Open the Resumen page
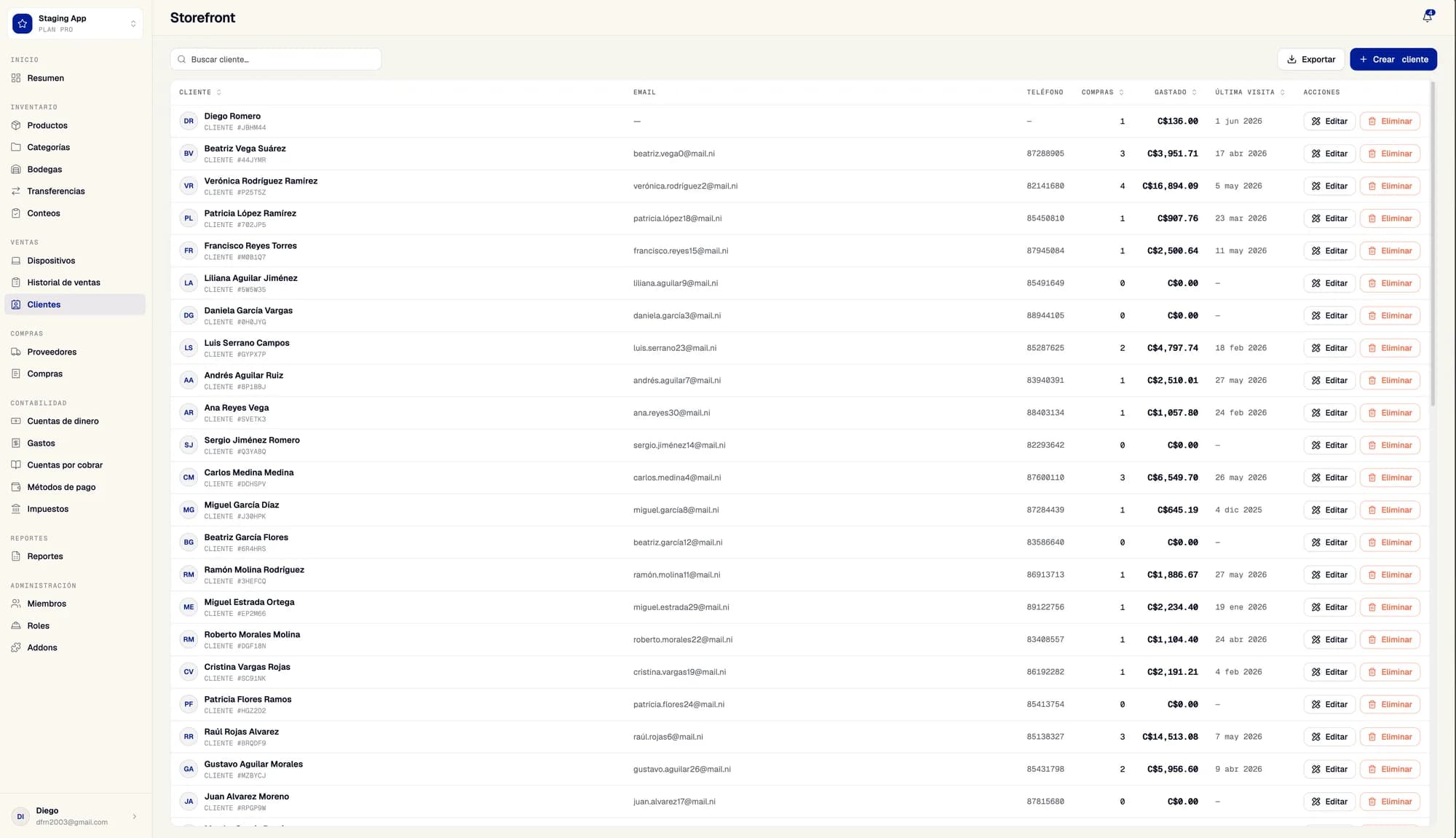The width and height of the screenshot is (1456, 838). click(x=75, y=78)
